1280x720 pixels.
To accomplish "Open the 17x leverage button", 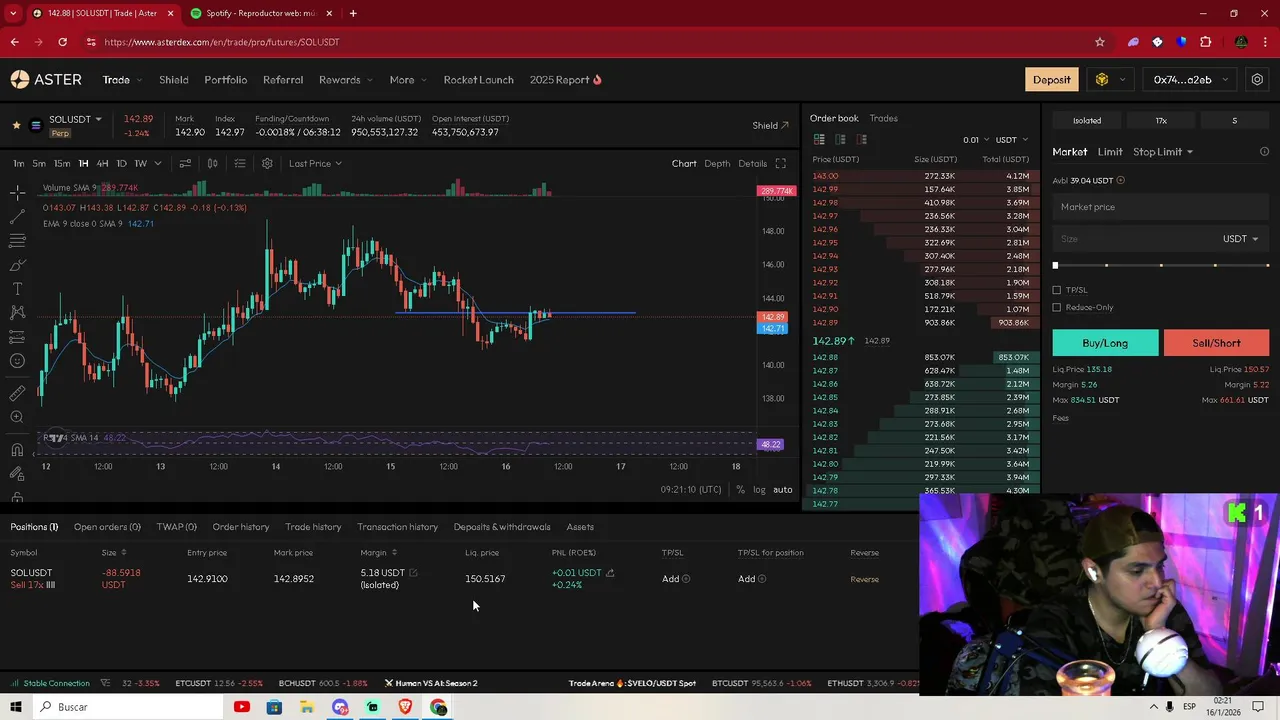I will (x=1161, y=121).
